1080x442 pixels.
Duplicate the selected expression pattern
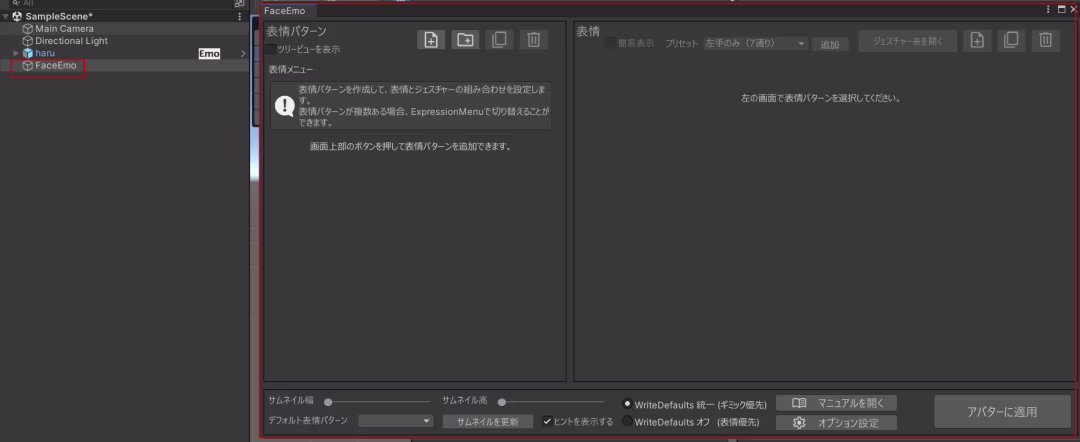click(499, 40)
